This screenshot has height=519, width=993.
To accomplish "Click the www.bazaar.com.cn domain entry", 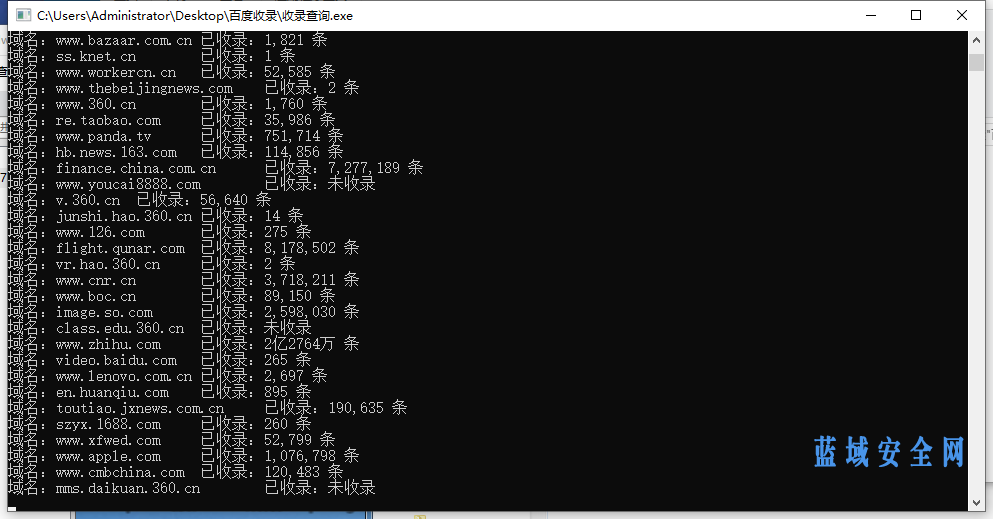I will click(123, 40).
